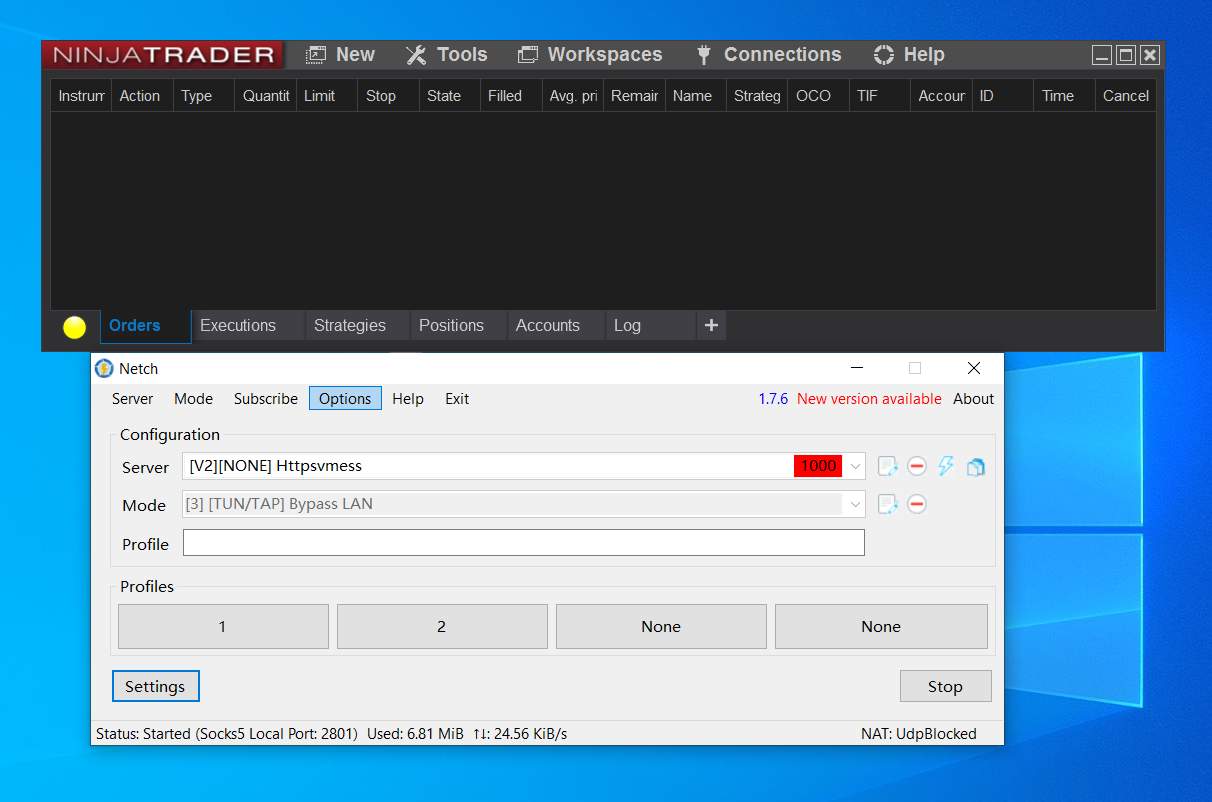Click the lightning speed test icon
Screen dimensions: 1212x802
pyautogui.click(x=946, y=466)
